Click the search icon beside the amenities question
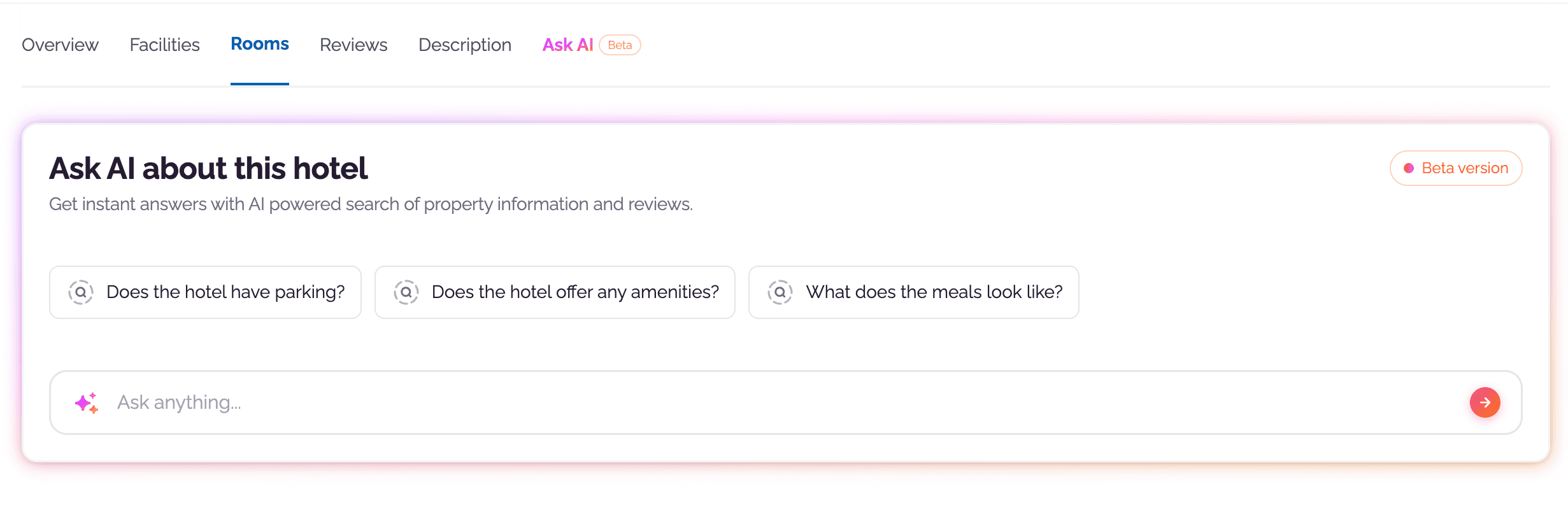 point(406,292)
